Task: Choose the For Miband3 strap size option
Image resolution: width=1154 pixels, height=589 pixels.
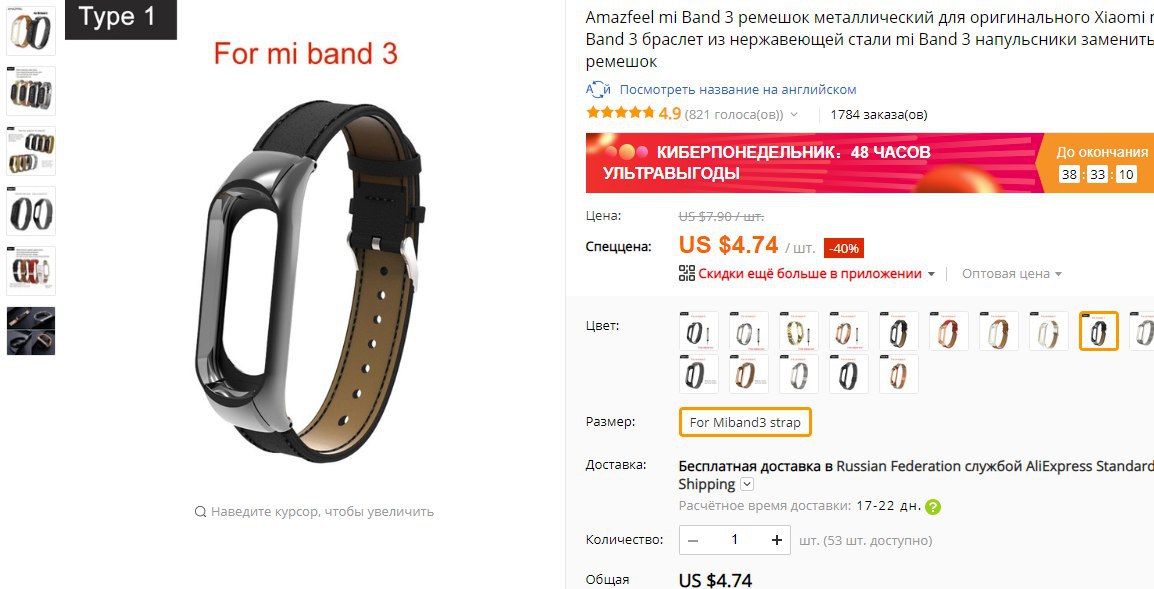Action: pyautogui.click(x=745, y=423)
